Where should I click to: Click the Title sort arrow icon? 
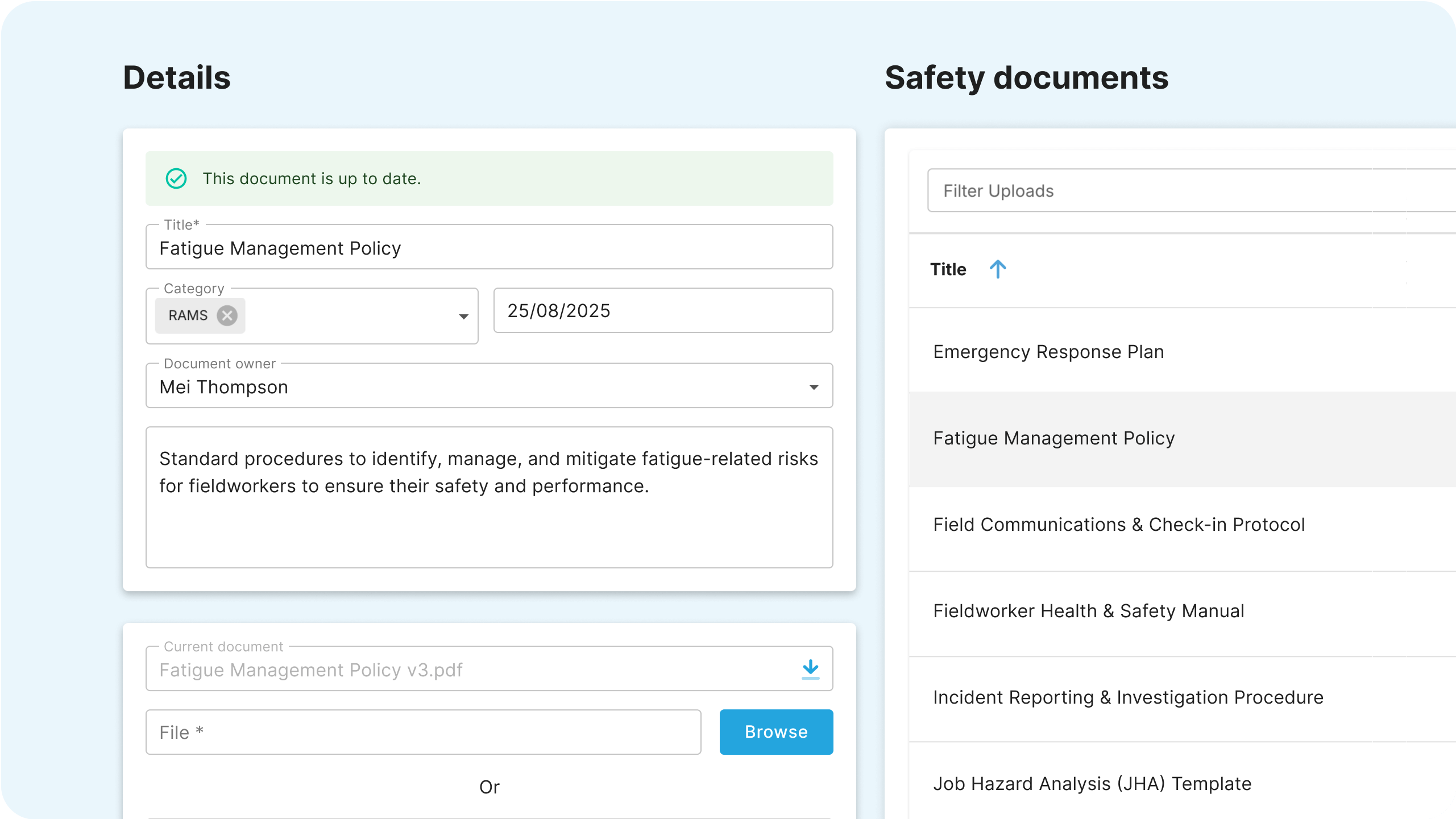click(x=997, y=269)
